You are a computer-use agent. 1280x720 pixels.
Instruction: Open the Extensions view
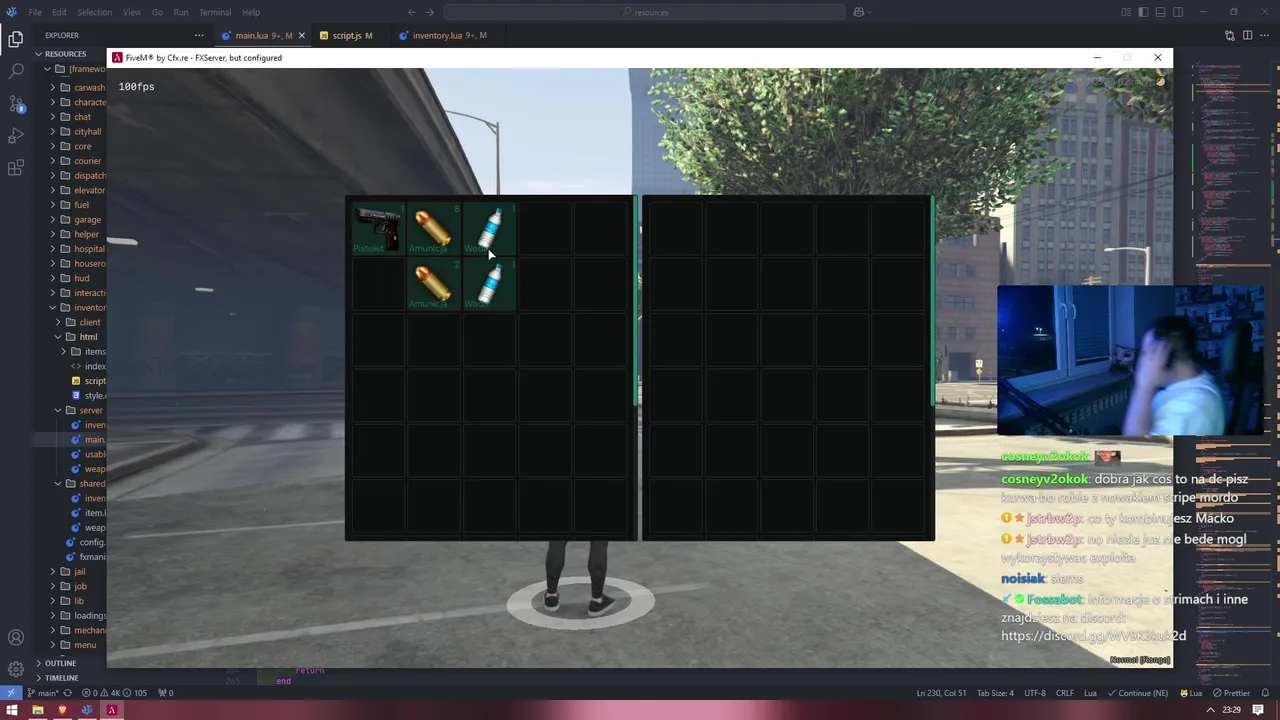[15, 168]
